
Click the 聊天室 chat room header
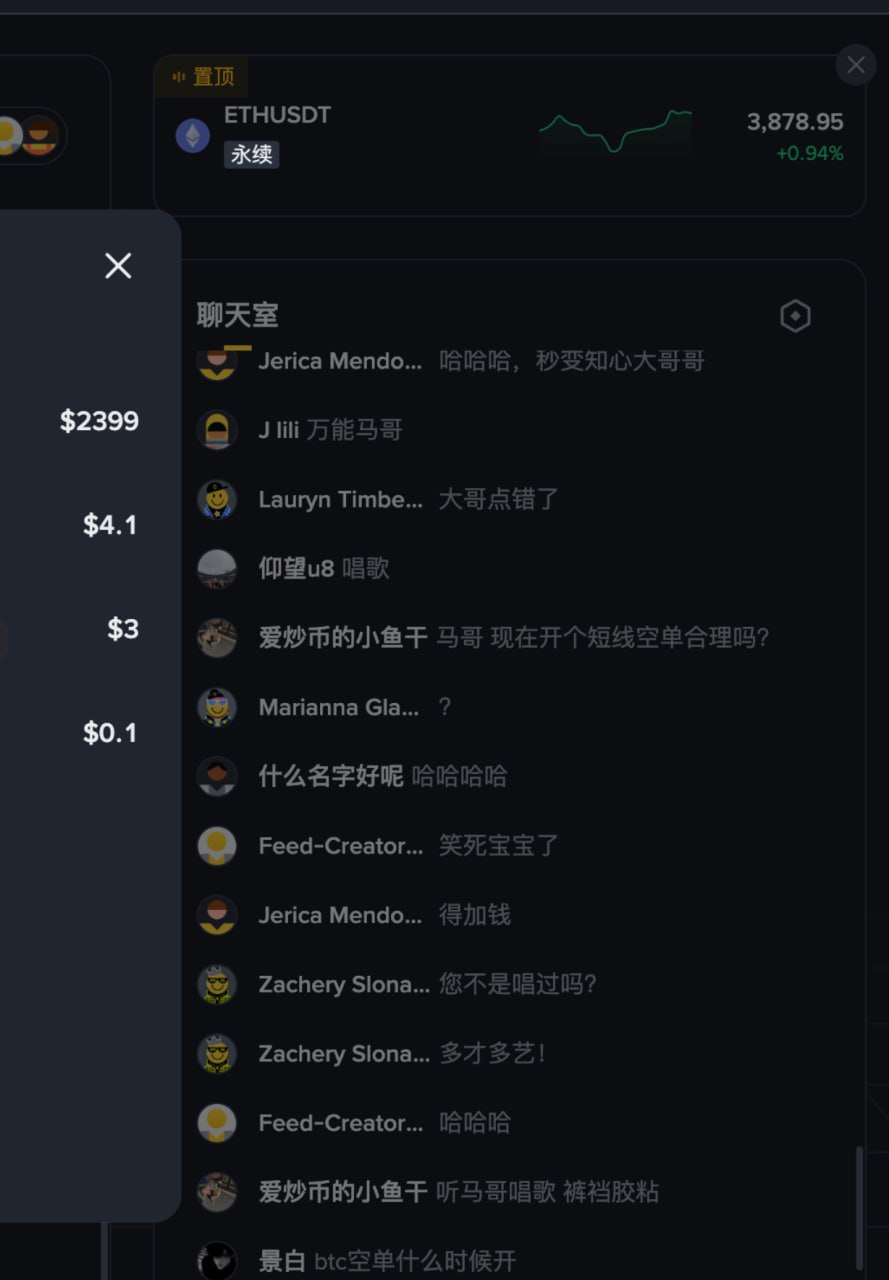237,316
